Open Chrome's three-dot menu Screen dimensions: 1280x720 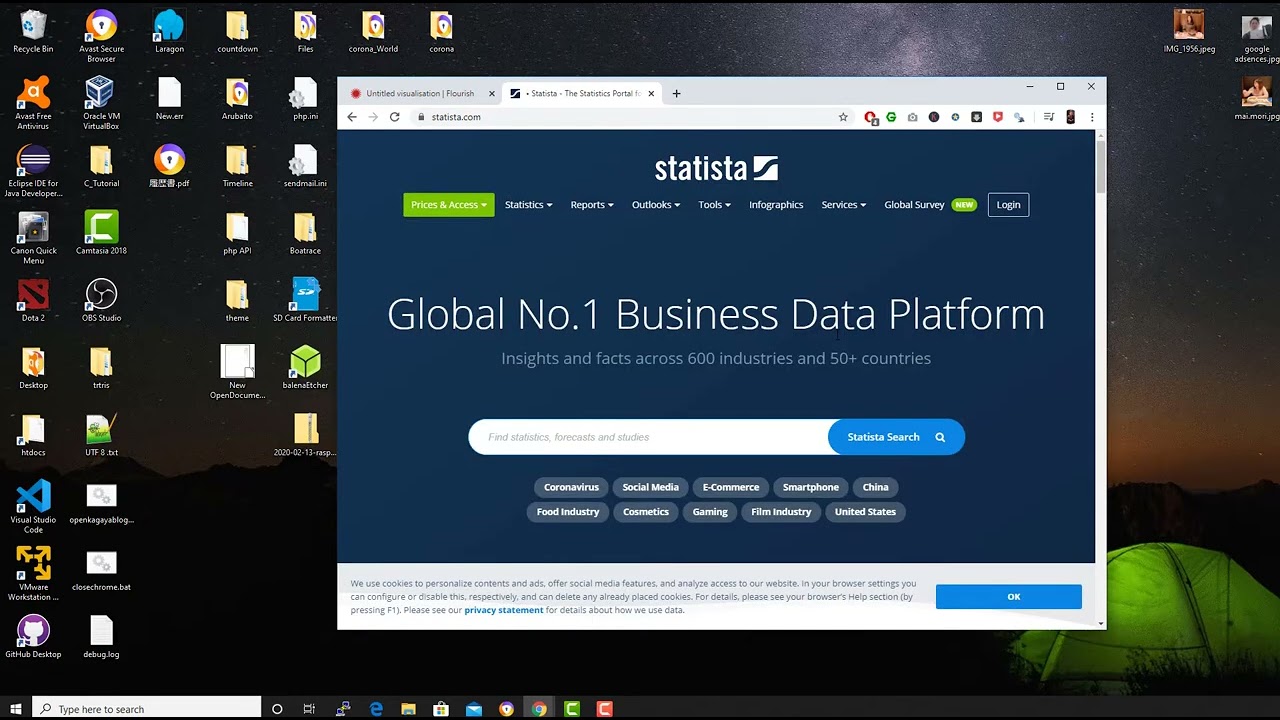click(x=1091, y=117)
